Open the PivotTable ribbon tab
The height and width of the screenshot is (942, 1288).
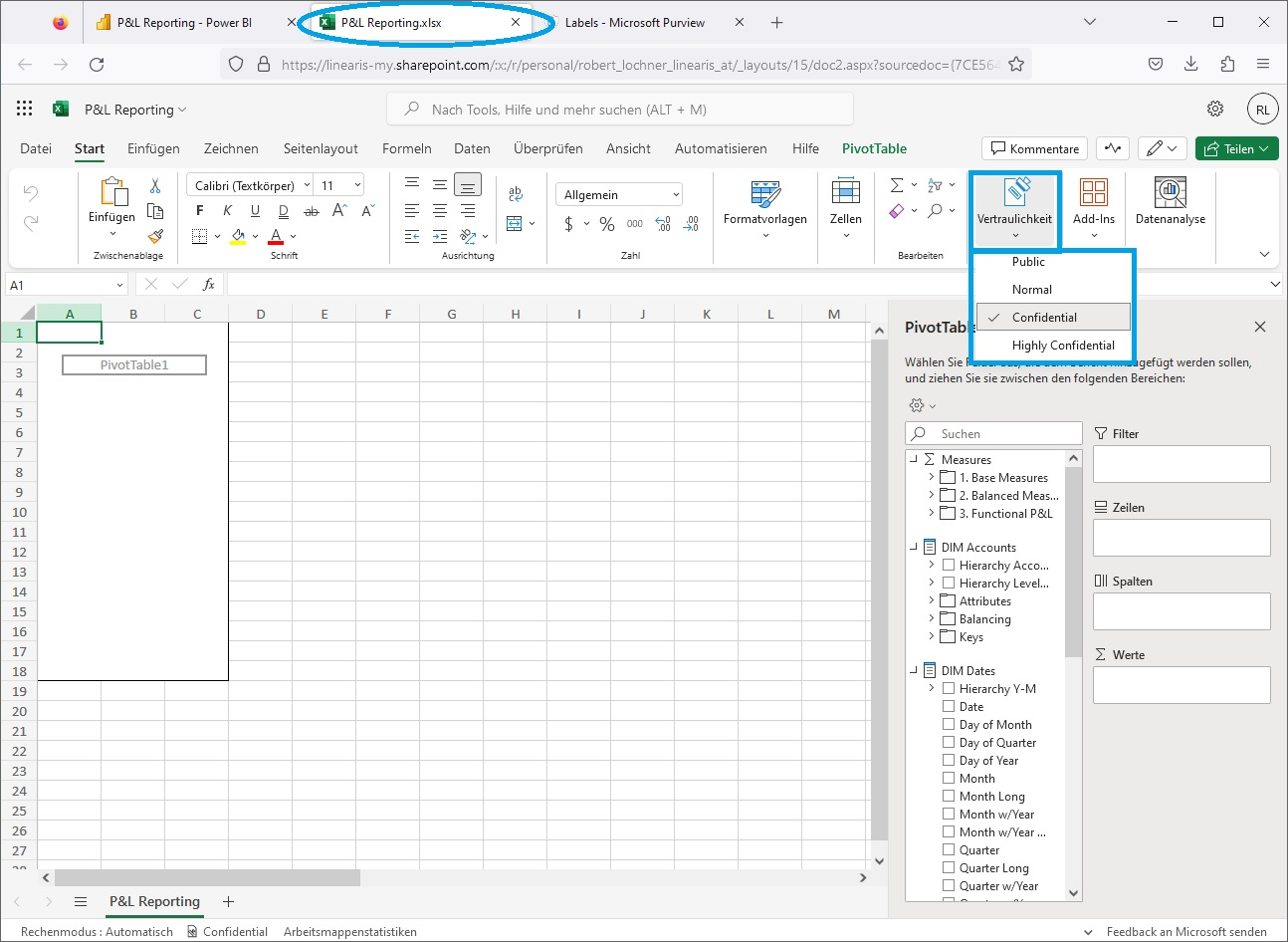[x=874, y=148]
